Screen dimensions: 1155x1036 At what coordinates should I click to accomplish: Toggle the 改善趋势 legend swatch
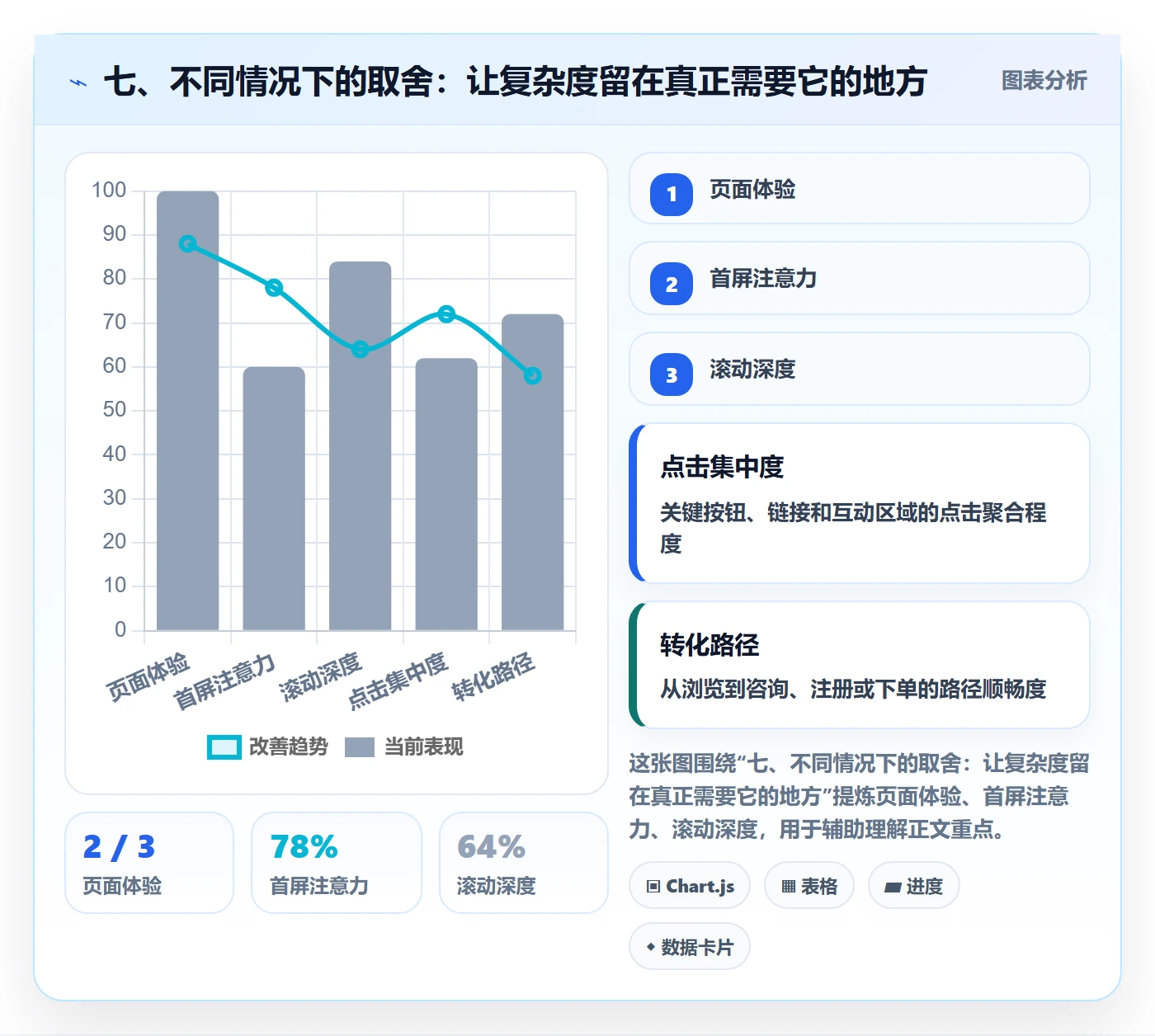(x=224, y=747)
